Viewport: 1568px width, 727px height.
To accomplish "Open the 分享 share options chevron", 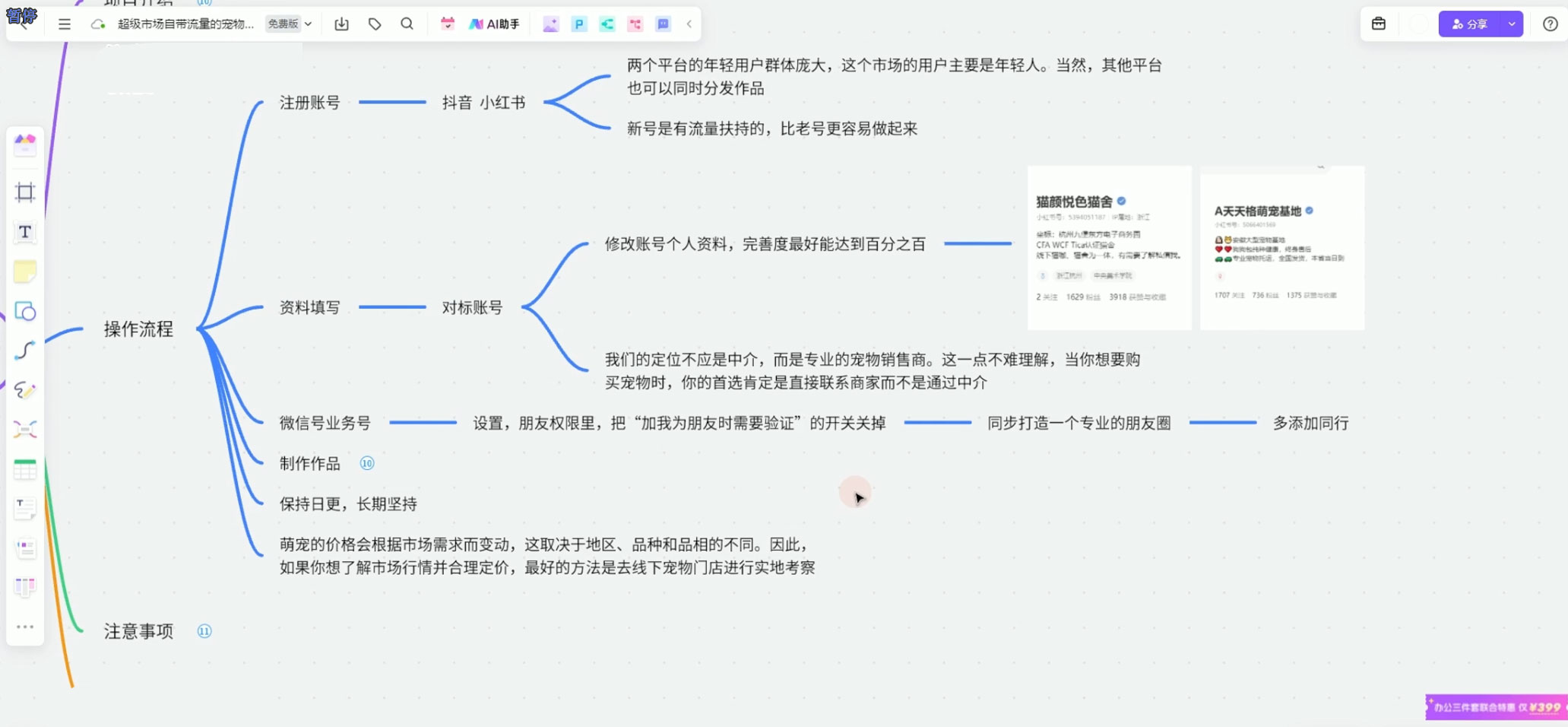I will (1512, 24).
